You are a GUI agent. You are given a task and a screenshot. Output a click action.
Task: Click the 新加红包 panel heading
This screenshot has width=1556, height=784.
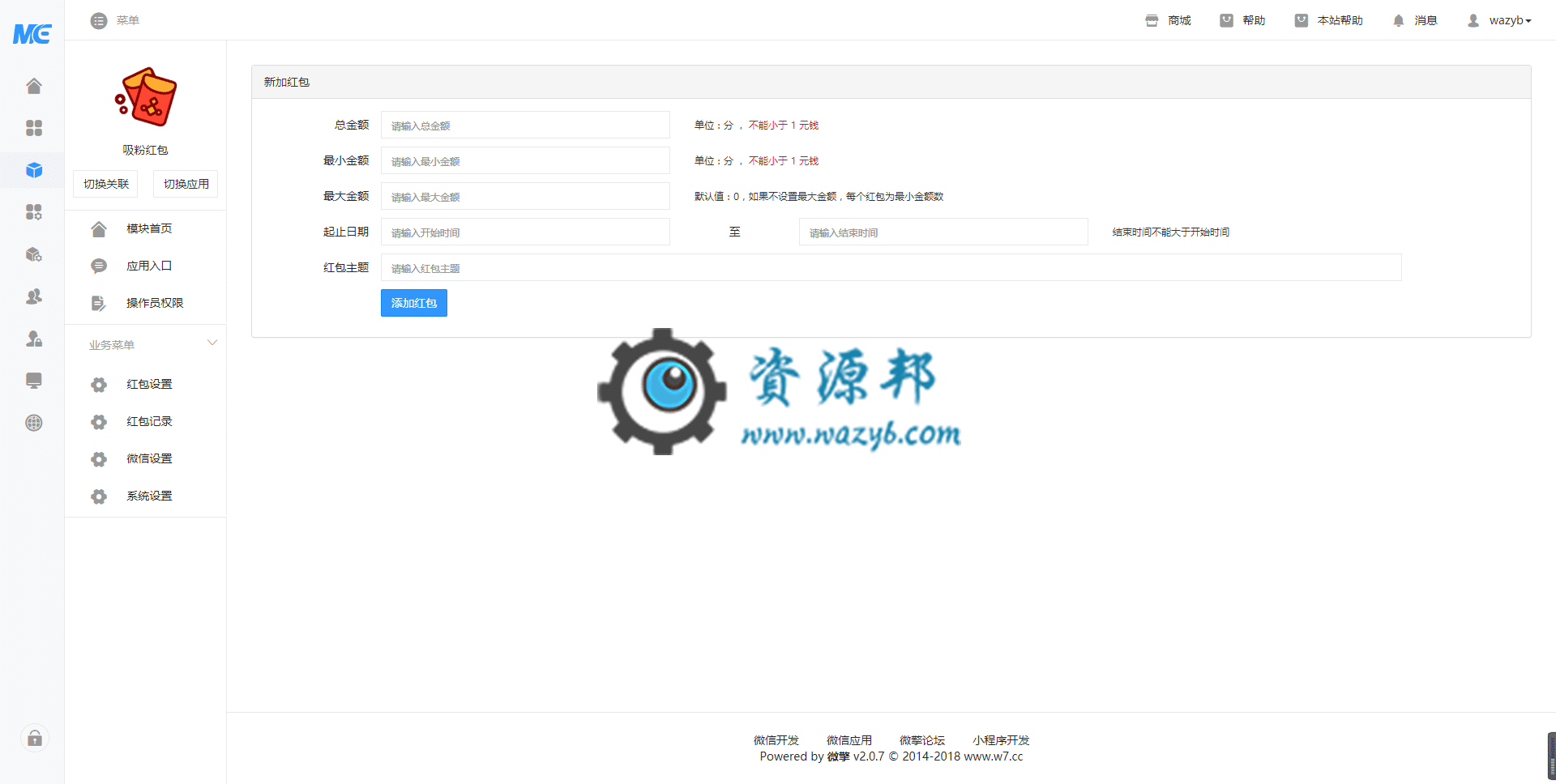point(286,82)
